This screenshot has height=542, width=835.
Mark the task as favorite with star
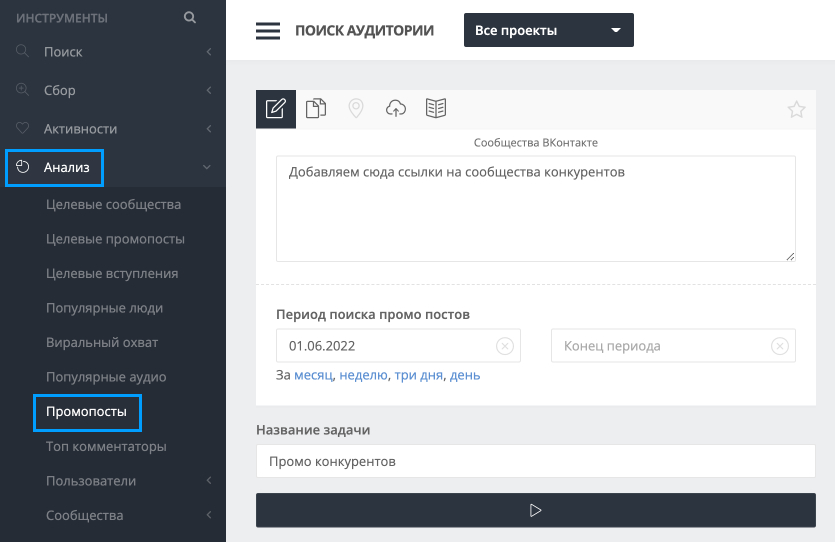pyautogui.click(x=796, y=110)
